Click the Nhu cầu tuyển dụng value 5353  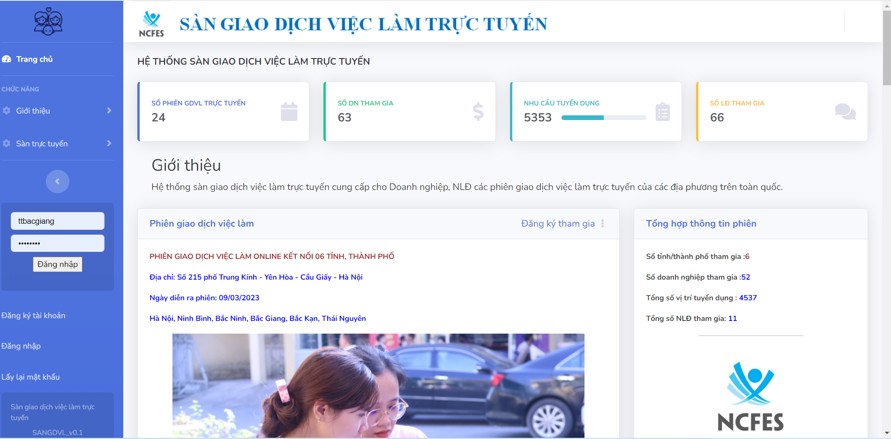[x=538, y=118]
